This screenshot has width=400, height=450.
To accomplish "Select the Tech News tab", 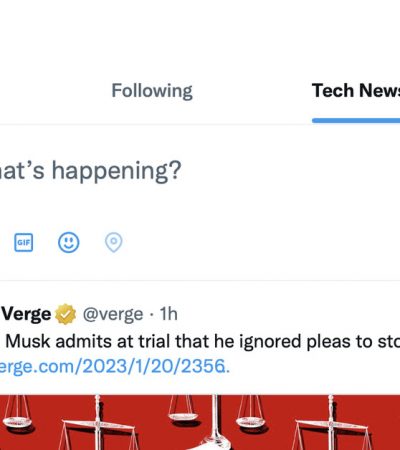I will (356, 91).
